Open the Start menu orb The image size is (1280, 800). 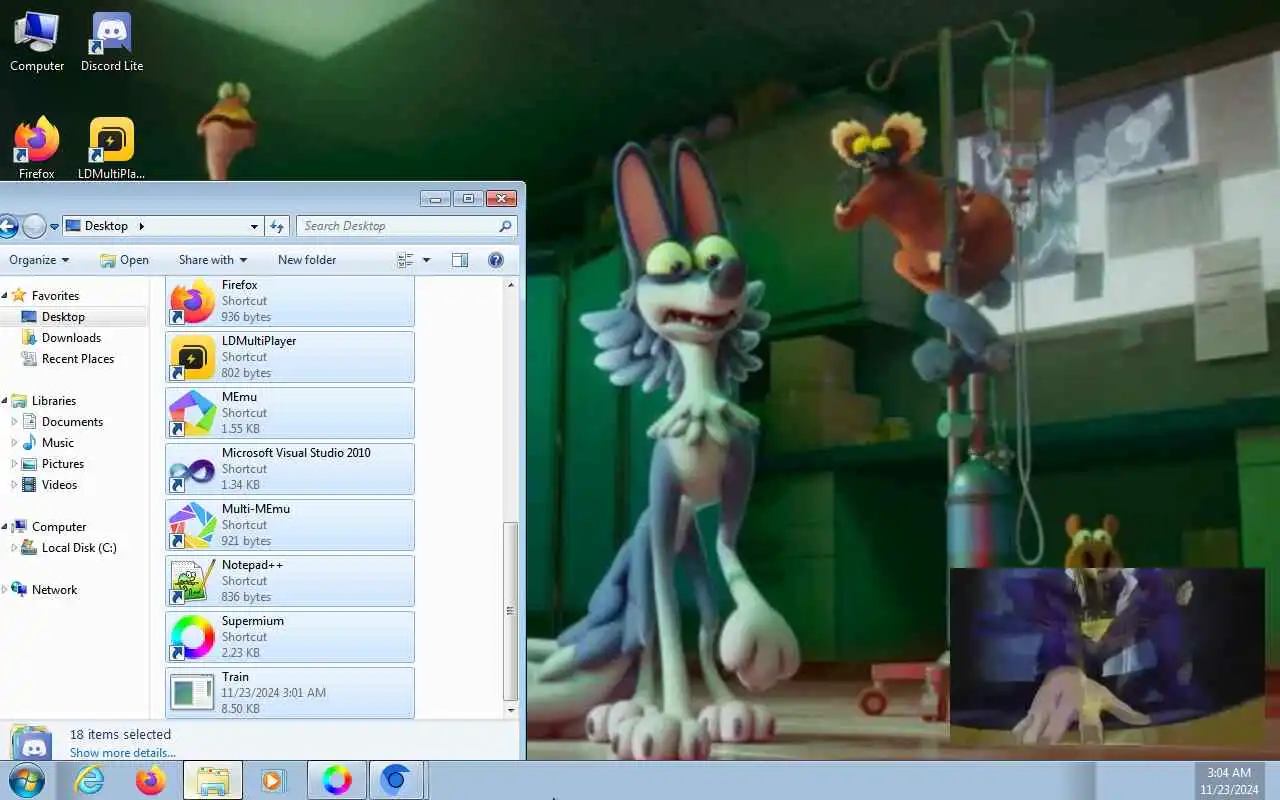point(26,779)
